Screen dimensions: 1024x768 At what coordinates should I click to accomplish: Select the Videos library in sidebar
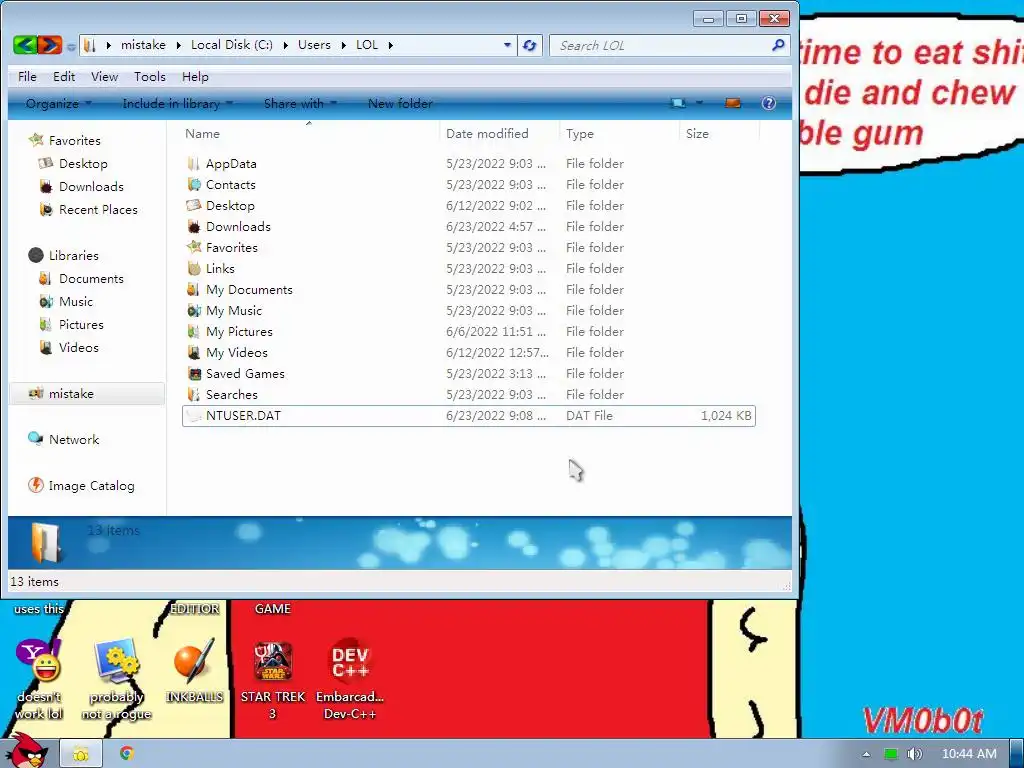pos(69,347)
